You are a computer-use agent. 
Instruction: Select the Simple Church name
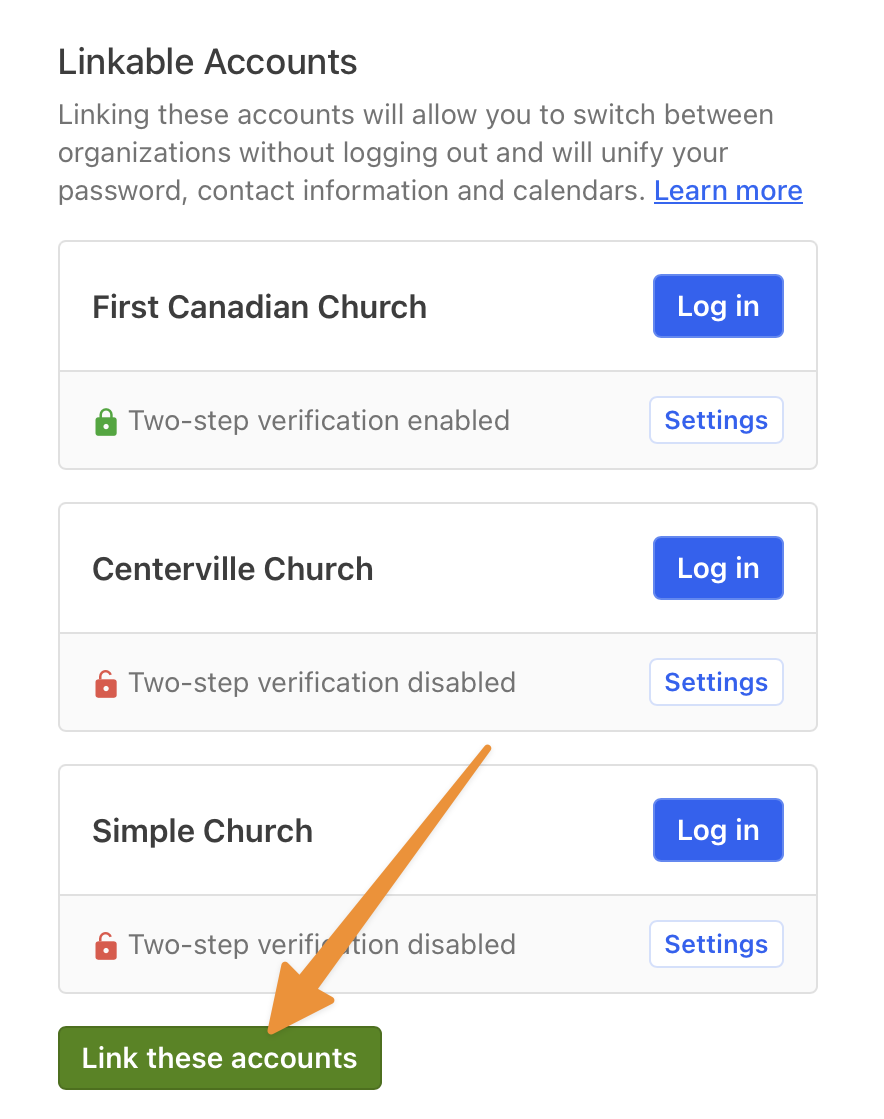pos(203,831)
